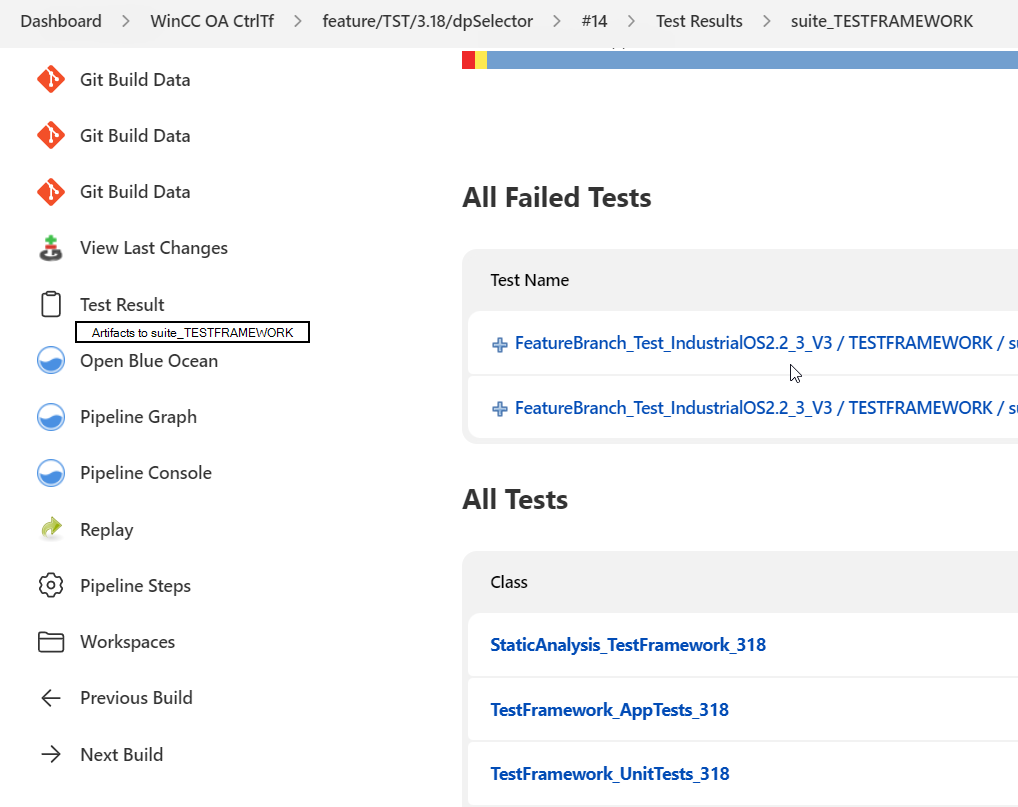Click the View Last Changes icon
Screen dimensions: 1018x807
tap(51, 248)
